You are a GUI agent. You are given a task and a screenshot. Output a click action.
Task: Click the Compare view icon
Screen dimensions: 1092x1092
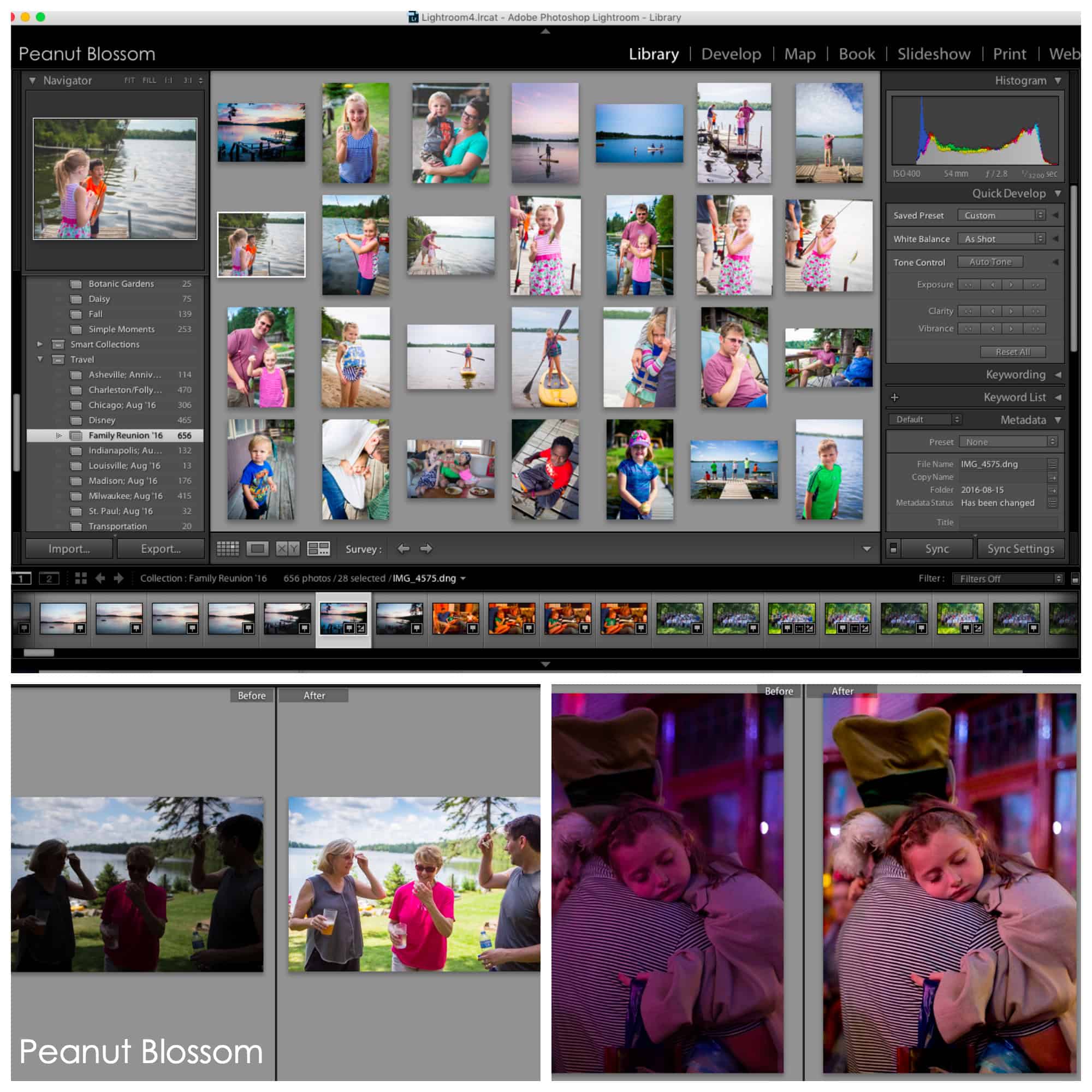pos(287,548)
